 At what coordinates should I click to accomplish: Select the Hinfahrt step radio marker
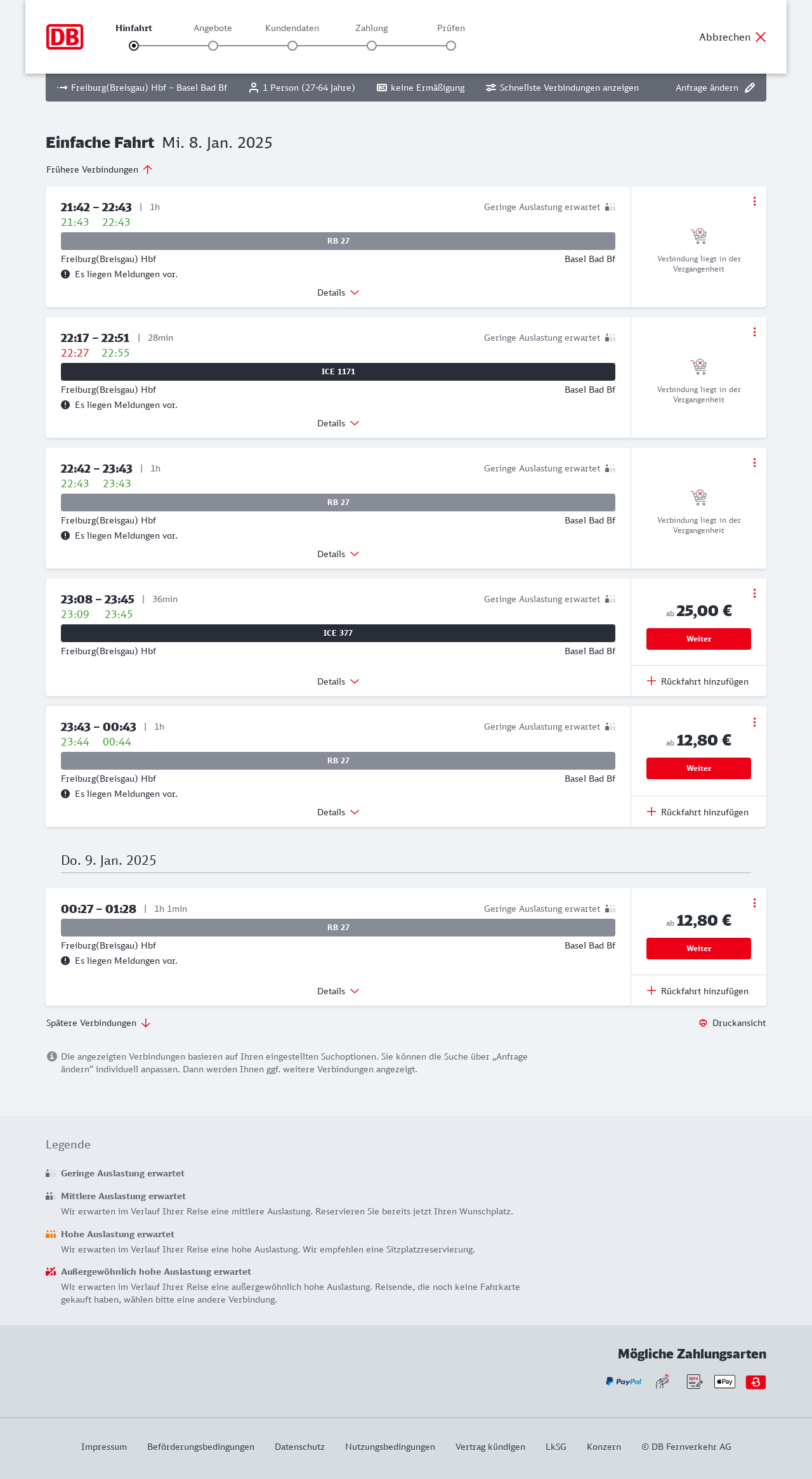(134, 46)
